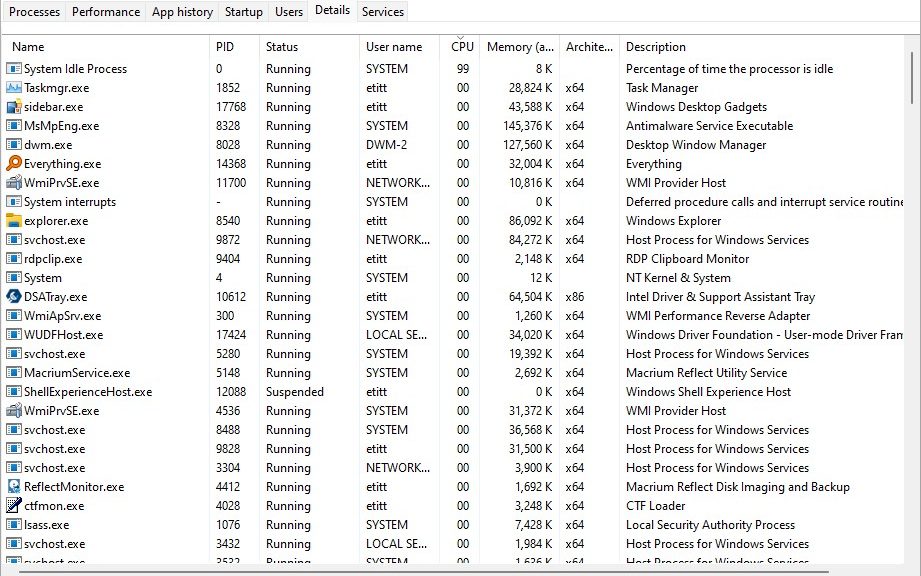Select the MacriumService.exe process name
The width and height of the screenshot is (921, 576).
(77, 373)
